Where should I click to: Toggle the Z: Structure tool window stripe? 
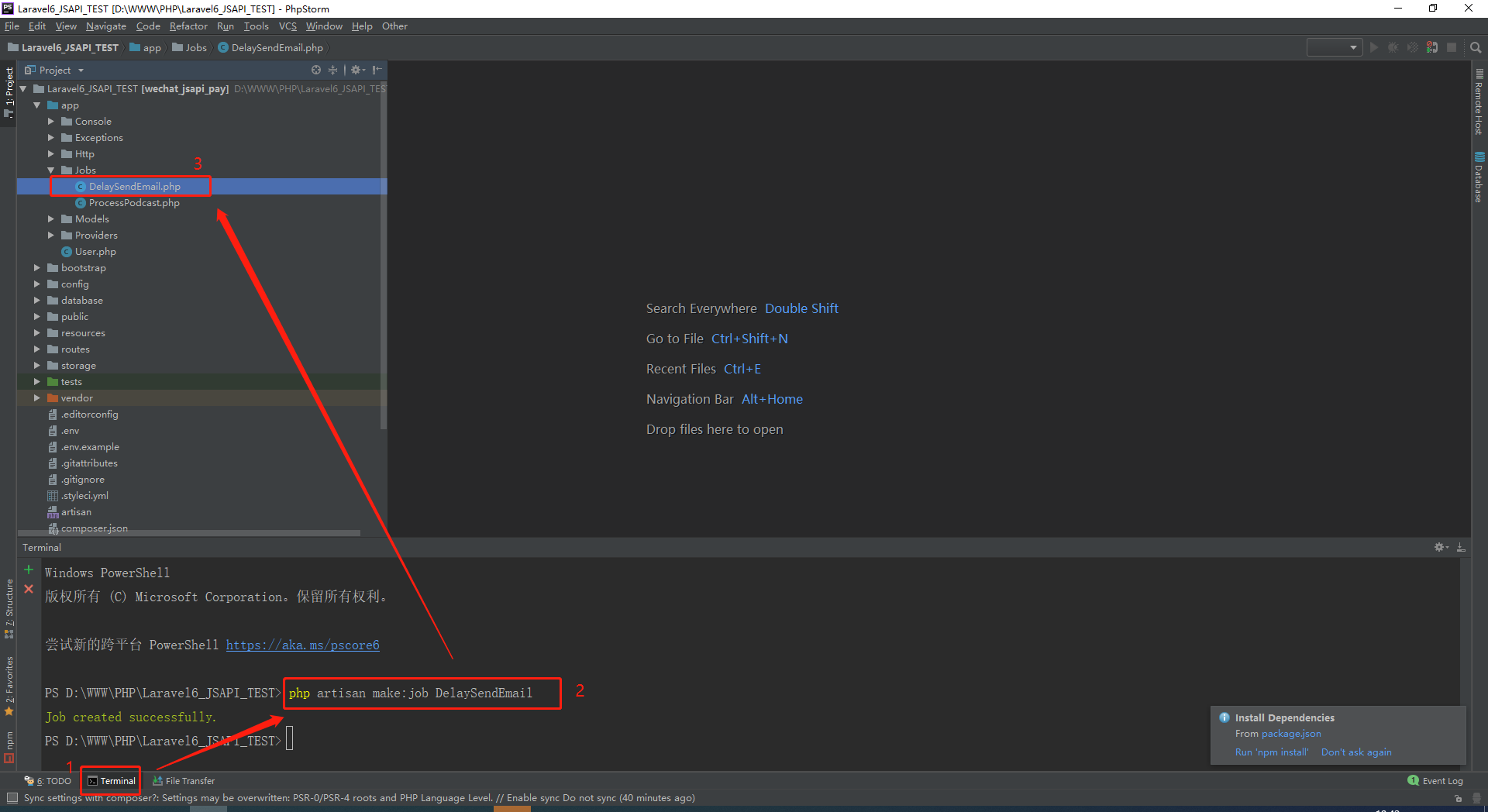click(9, 608)
